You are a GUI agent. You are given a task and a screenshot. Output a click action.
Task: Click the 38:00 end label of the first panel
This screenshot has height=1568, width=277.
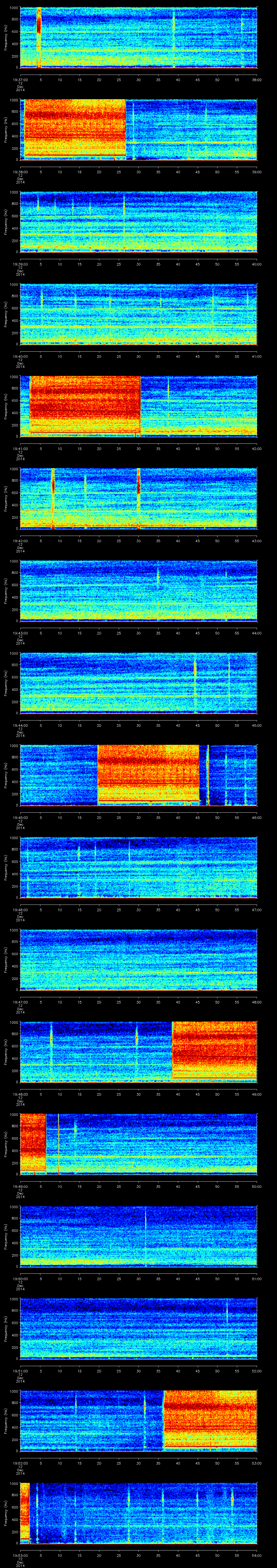point(256,79)
